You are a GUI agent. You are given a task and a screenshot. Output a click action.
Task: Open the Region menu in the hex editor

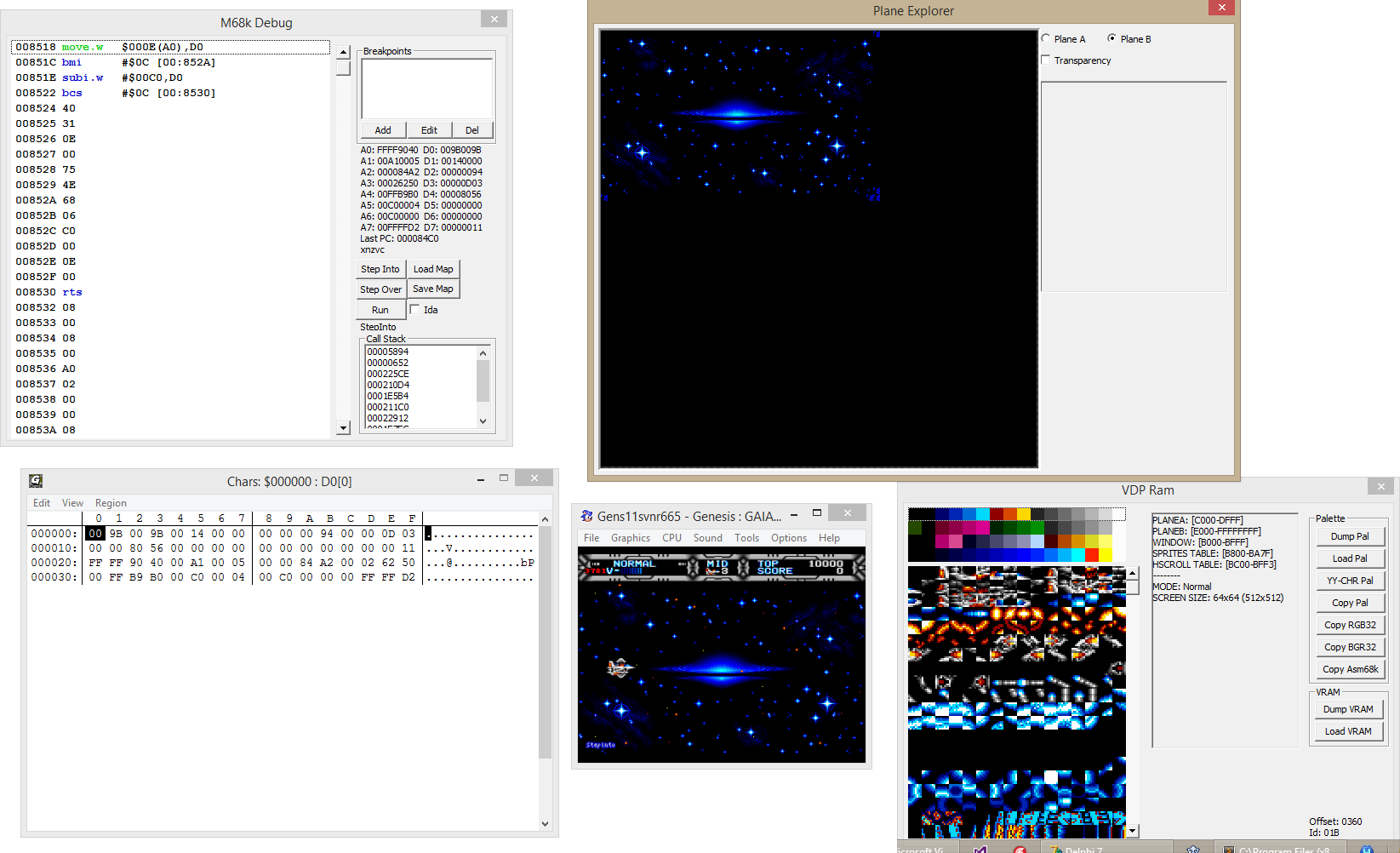click(x=111, y=503)
